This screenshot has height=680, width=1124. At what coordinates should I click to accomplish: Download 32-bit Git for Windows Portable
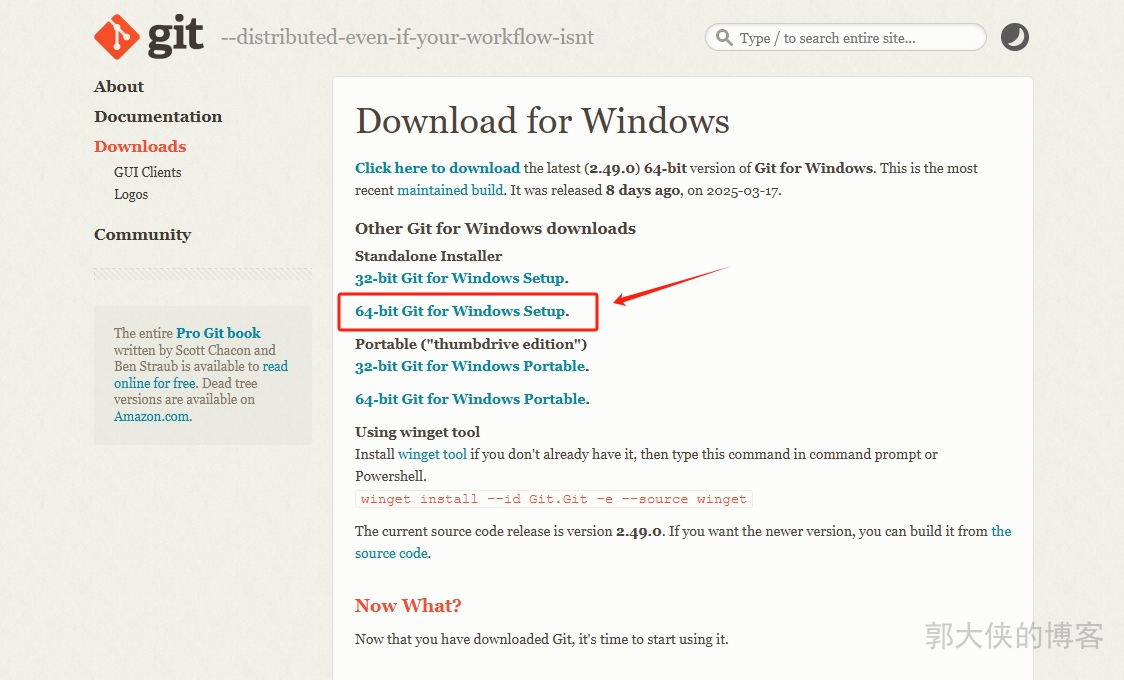click(x=470, y=366)
